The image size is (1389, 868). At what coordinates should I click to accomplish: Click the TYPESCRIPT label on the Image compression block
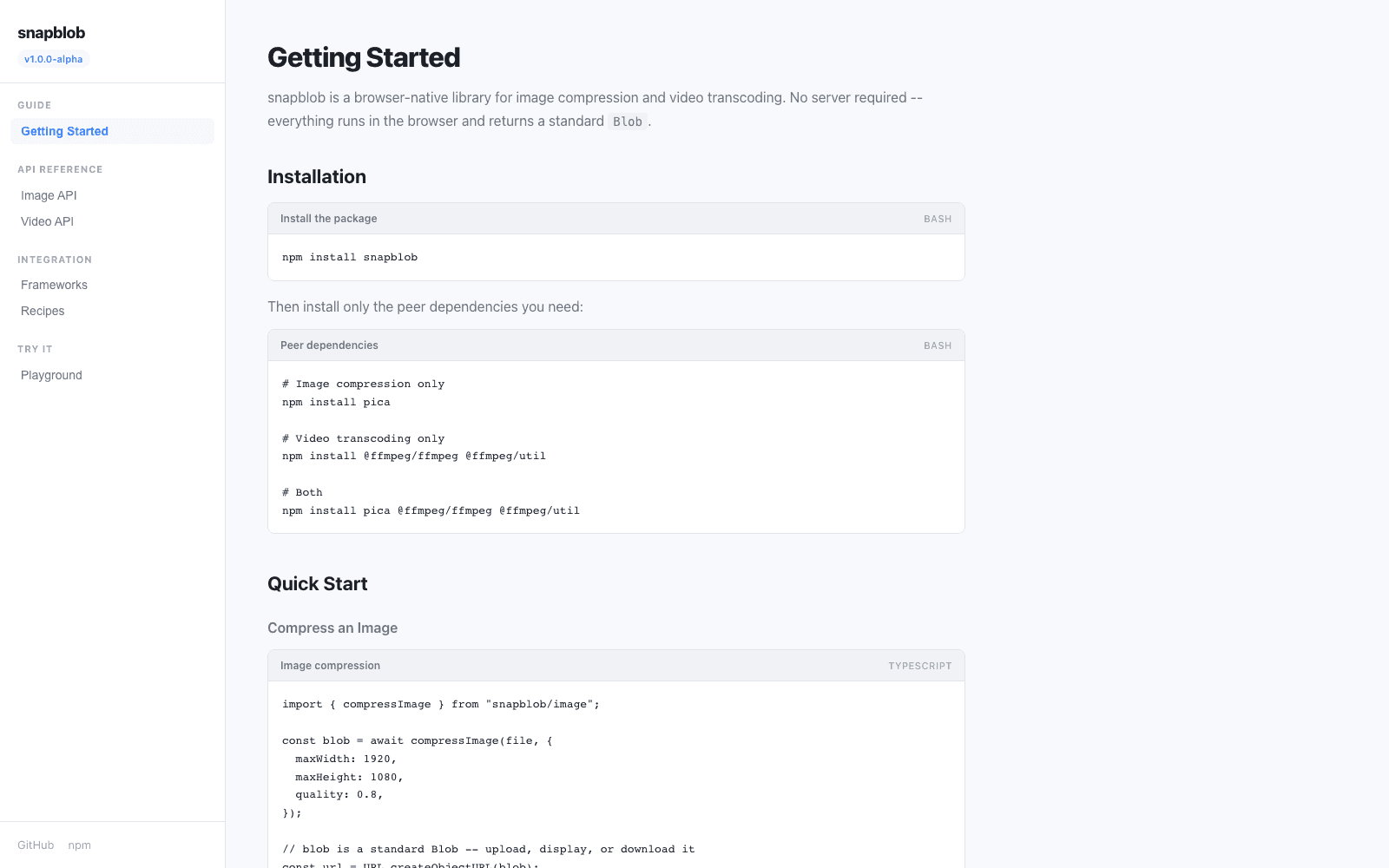(x=919, y=666)
